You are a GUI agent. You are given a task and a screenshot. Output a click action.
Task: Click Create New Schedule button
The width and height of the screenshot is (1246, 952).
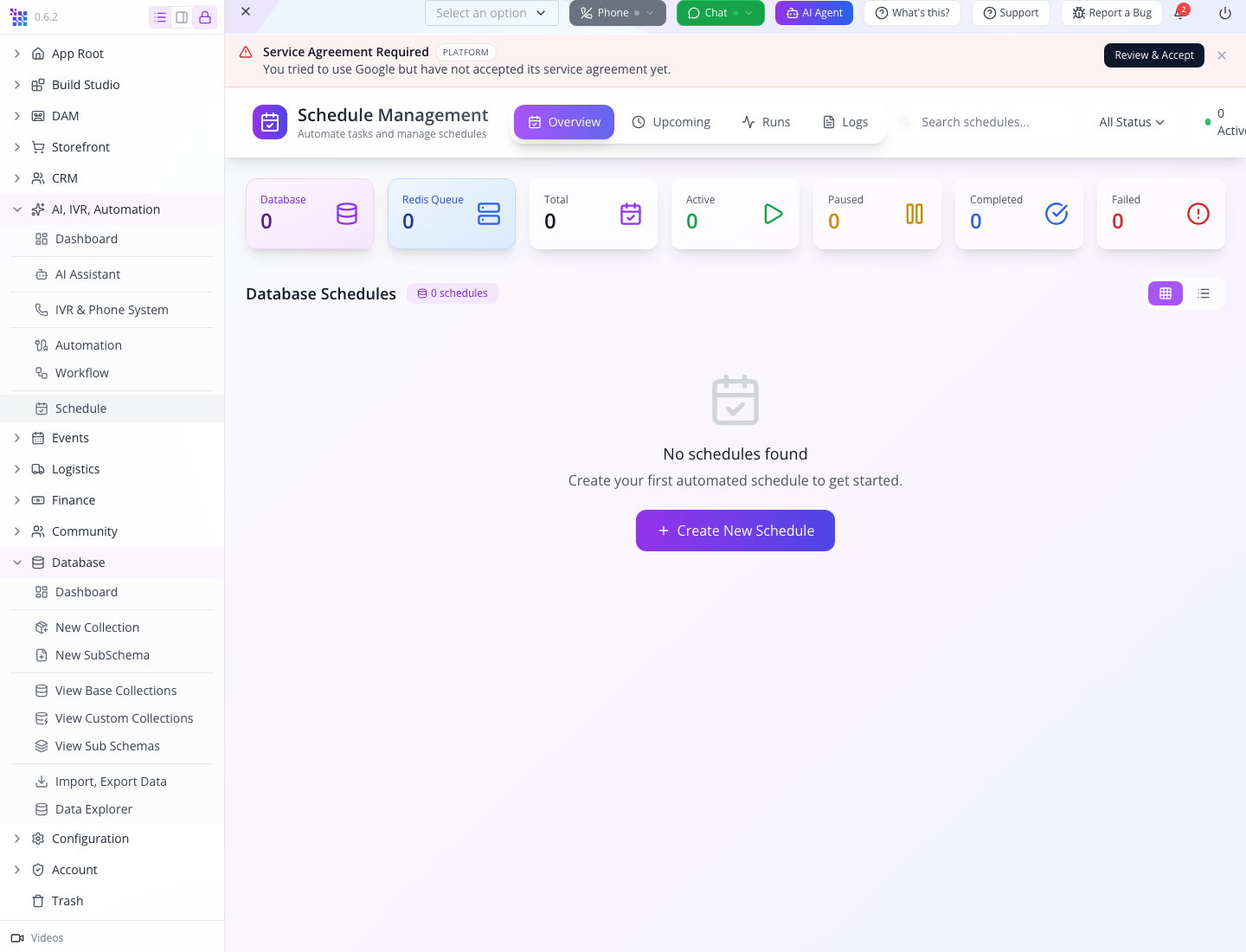(735, 531)
